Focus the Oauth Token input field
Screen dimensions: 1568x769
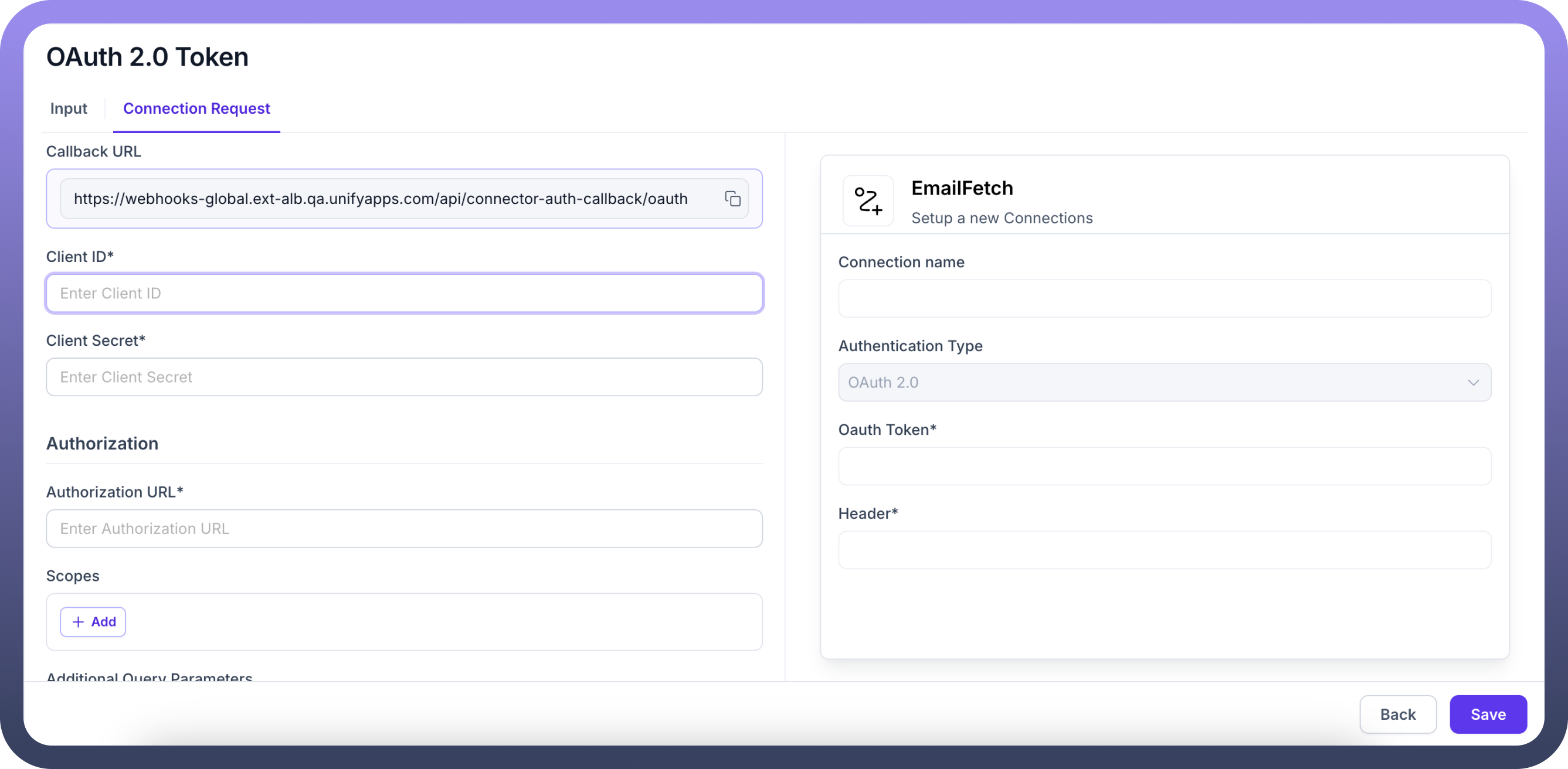(1164, 467)
